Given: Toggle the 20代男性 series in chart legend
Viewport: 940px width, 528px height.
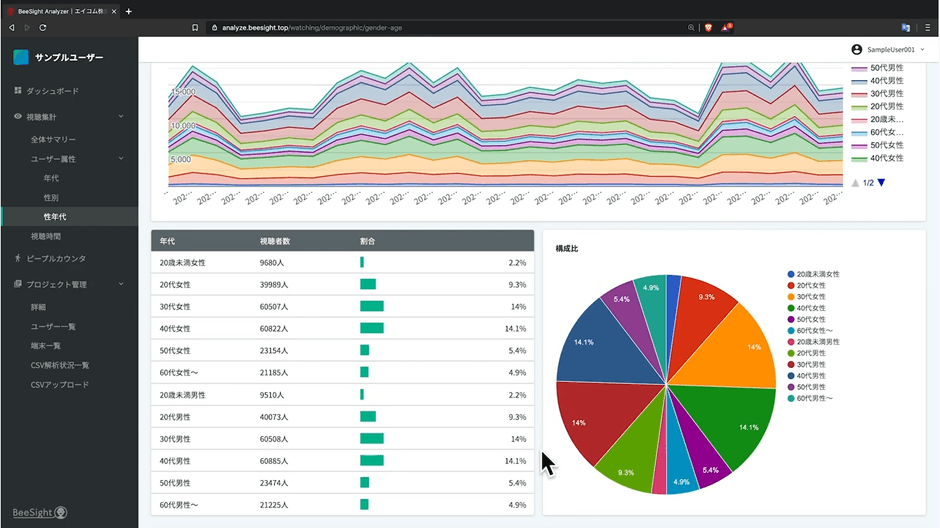Looking at the screenshot, I should pyautogui.click(x=878, y=106).
